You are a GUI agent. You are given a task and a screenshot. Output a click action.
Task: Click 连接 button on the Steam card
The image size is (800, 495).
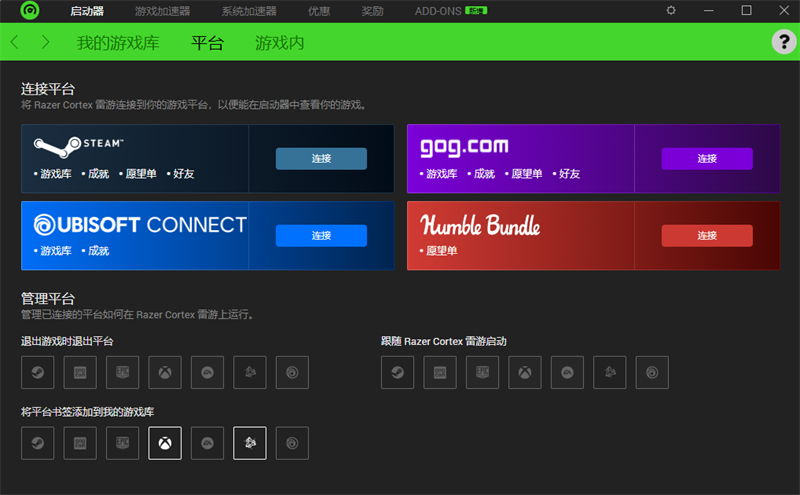321,159
